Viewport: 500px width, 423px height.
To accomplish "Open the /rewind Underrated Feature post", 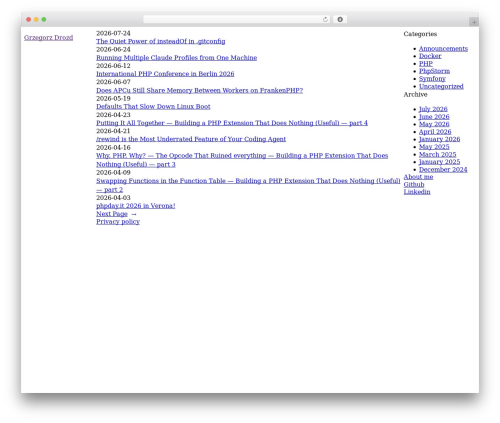I will click(191, 139).
